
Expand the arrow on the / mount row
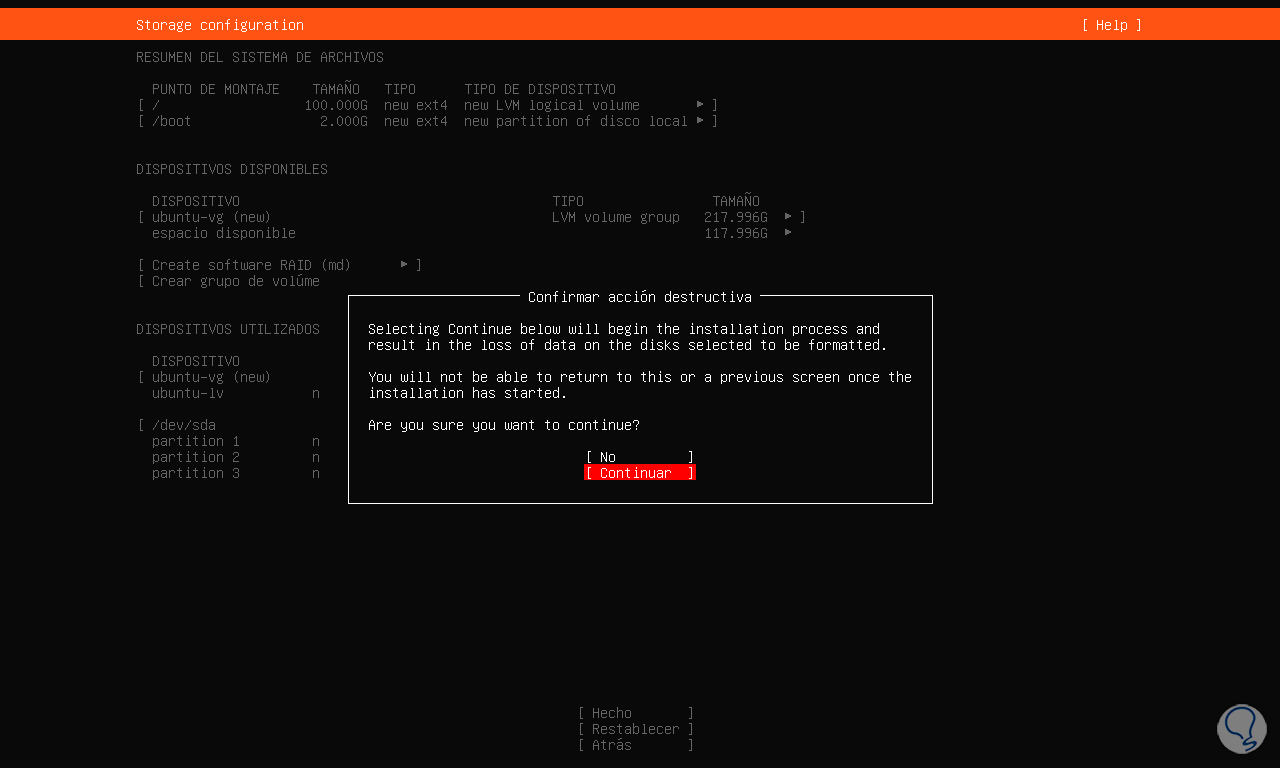coord(701,104)
